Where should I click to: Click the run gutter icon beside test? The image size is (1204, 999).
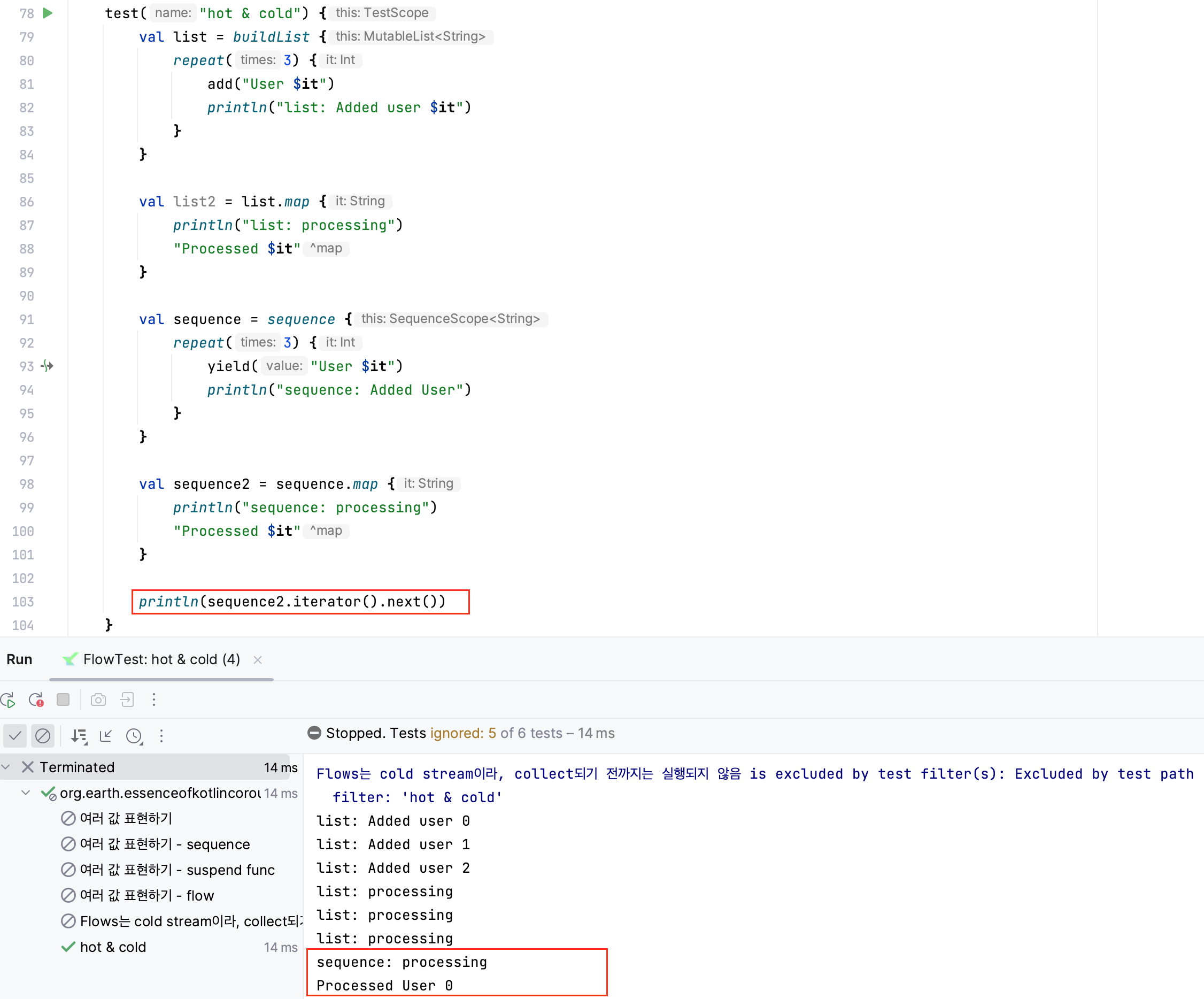click(x=48, y=13)
